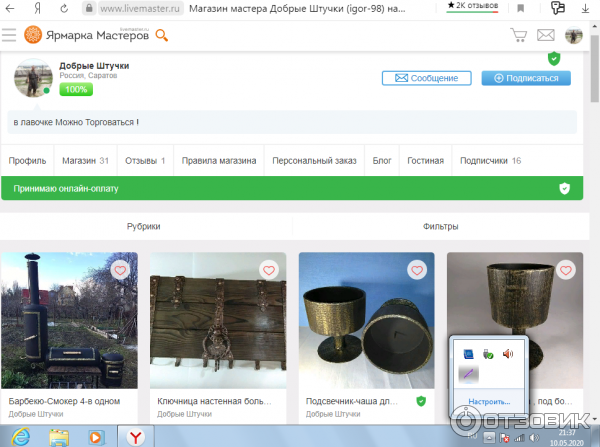Click the user avatar in site header
This screenshot has height=447, width=600.
click(574, 36)
